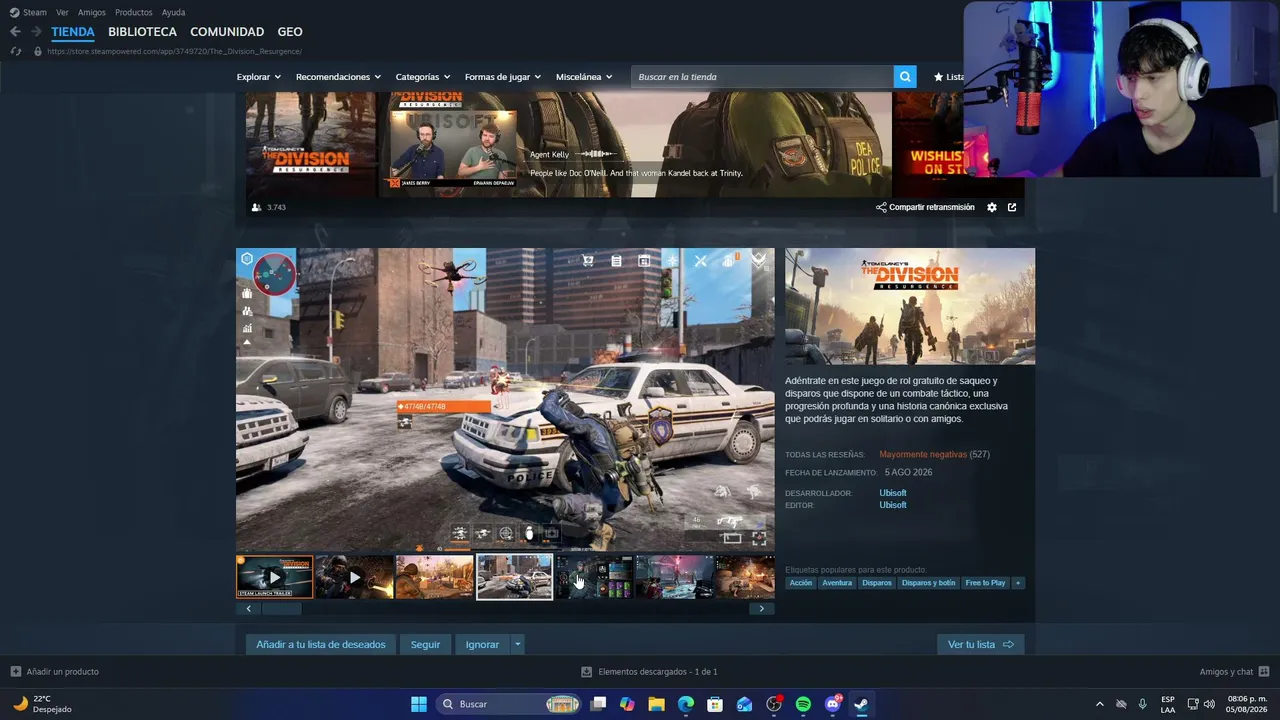The width and height of the screenshot is (1280, 720).
Task: Click the volume speaker icon in system tray
Action: [1208, 704]
